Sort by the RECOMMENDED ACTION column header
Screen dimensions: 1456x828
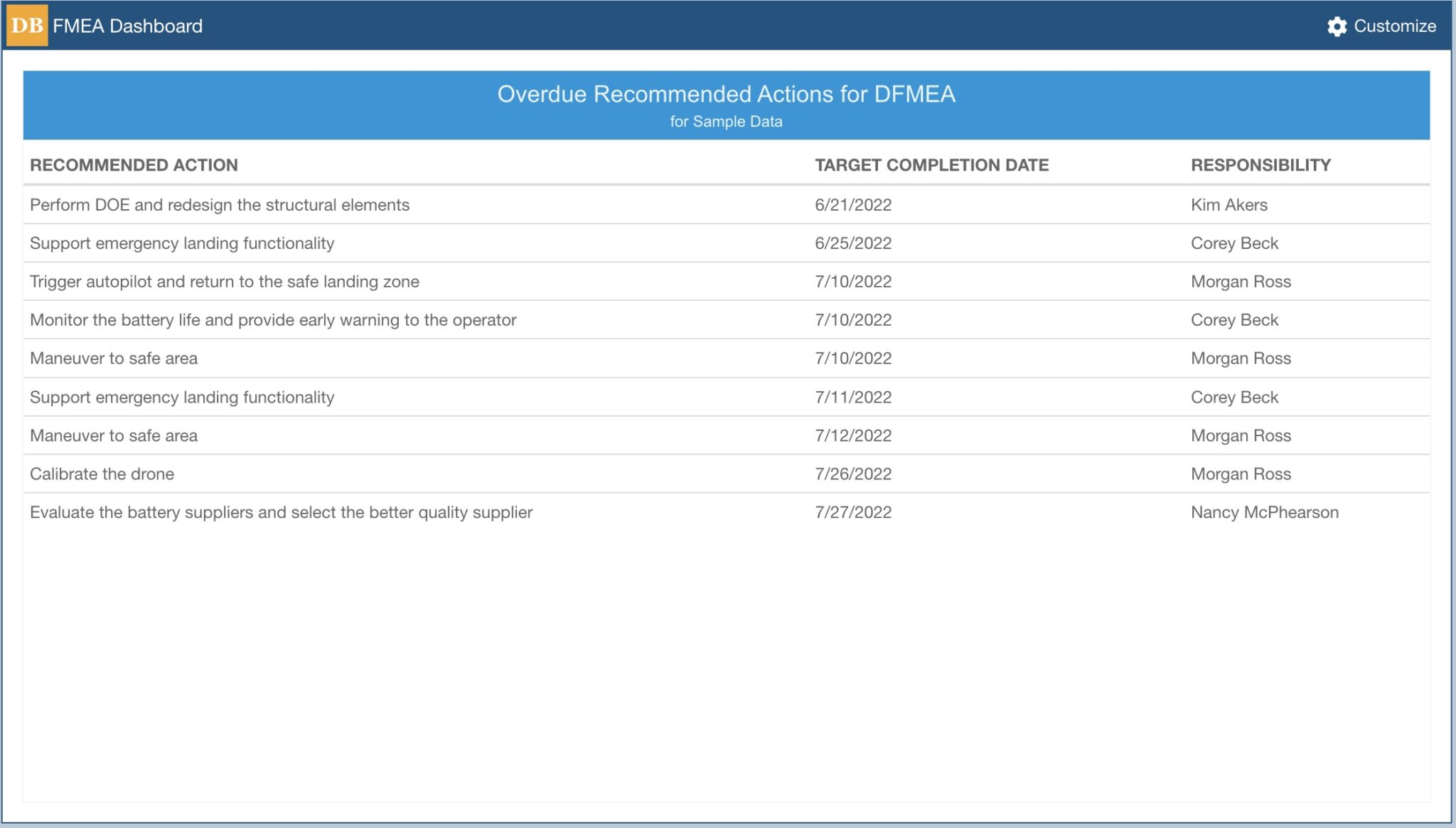coord(134,165)
